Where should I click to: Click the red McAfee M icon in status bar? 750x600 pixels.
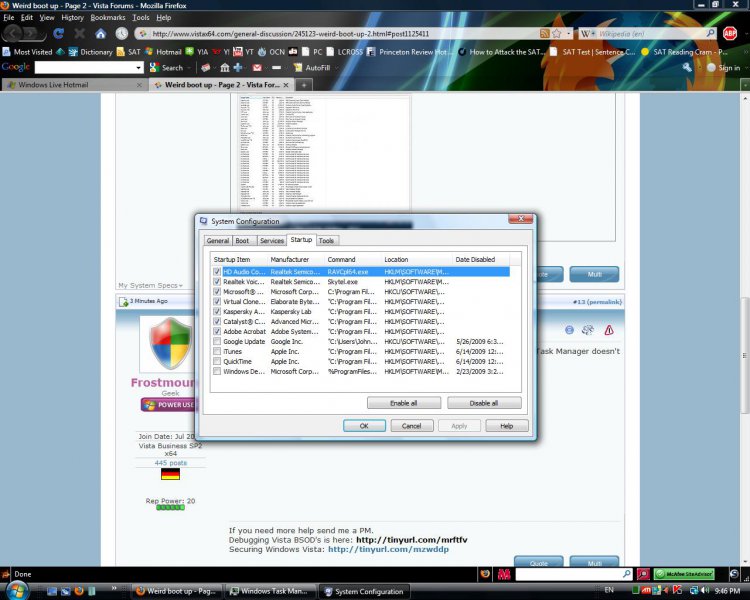(x=504, y=574)
